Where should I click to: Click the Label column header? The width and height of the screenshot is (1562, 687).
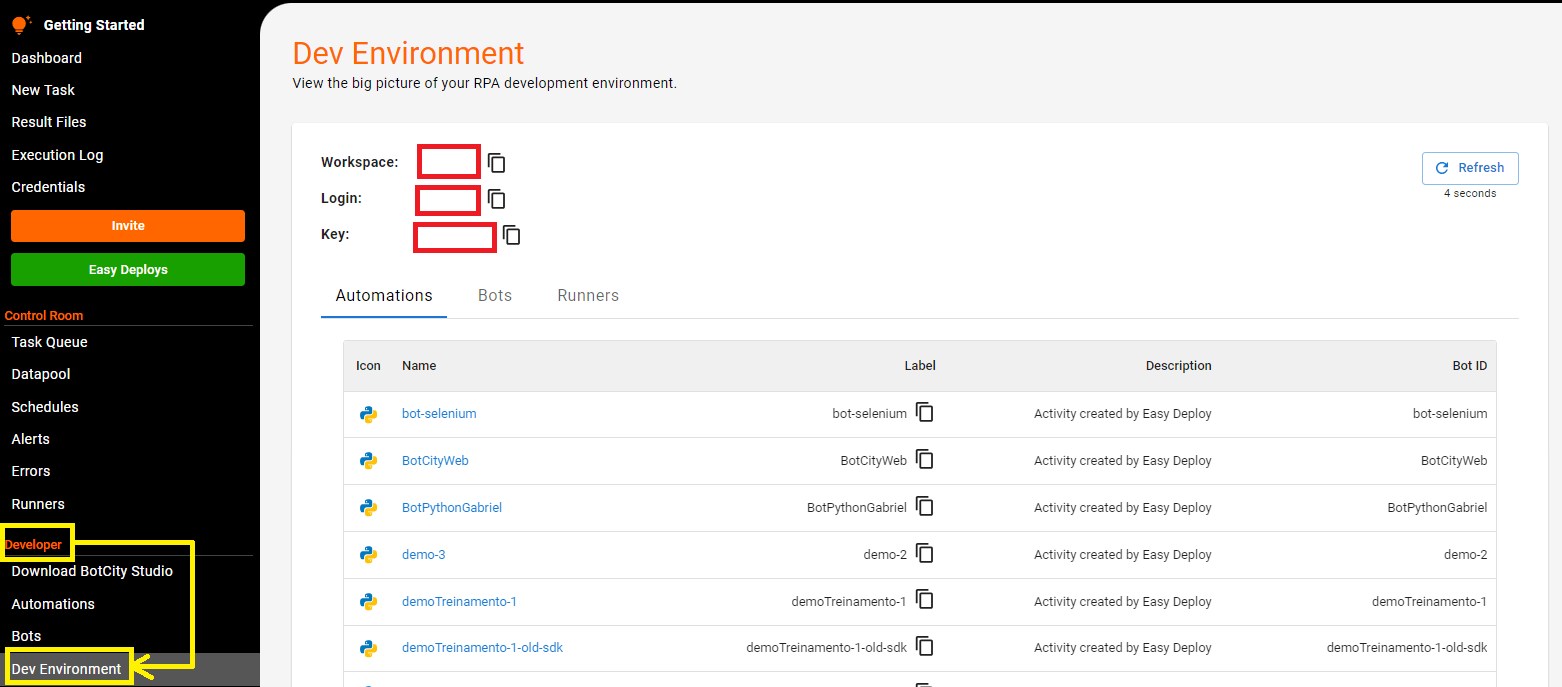tap(920, 366)
